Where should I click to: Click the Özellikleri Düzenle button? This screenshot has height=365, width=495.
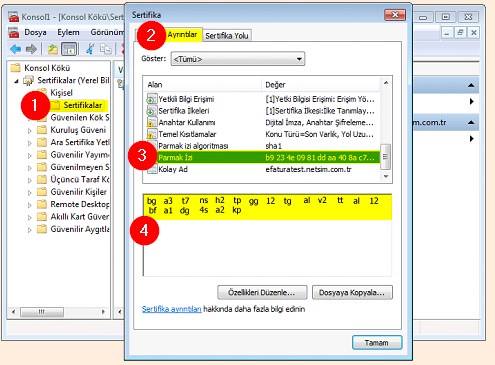262,293
